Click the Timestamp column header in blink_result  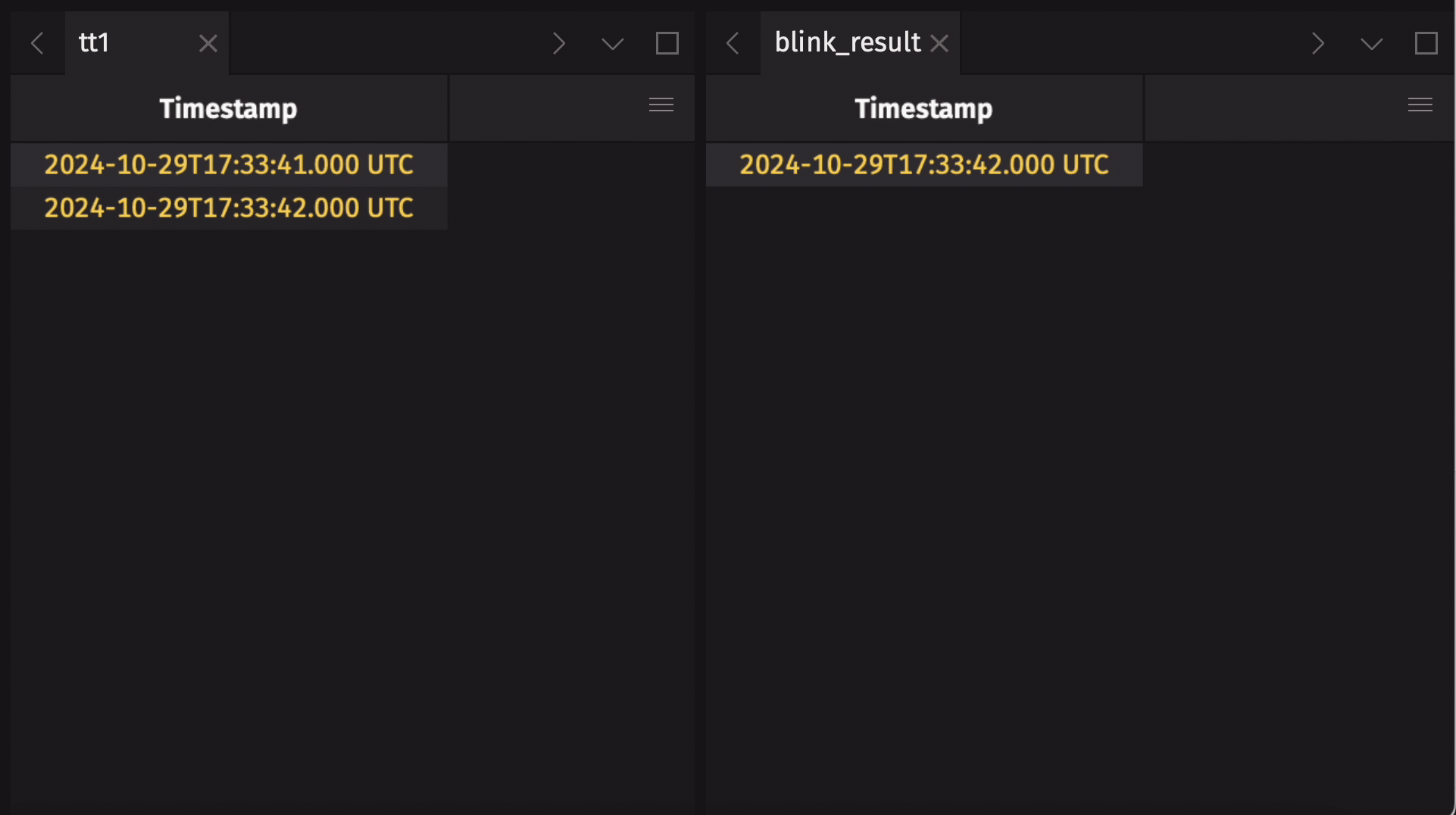(923, 108)
